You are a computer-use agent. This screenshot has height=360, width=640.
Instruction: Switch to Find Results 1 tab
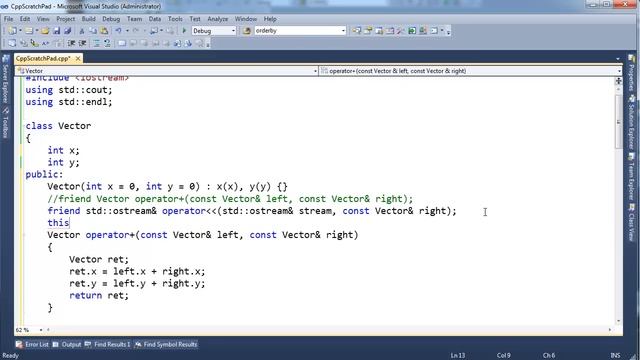tap(107, 344)
